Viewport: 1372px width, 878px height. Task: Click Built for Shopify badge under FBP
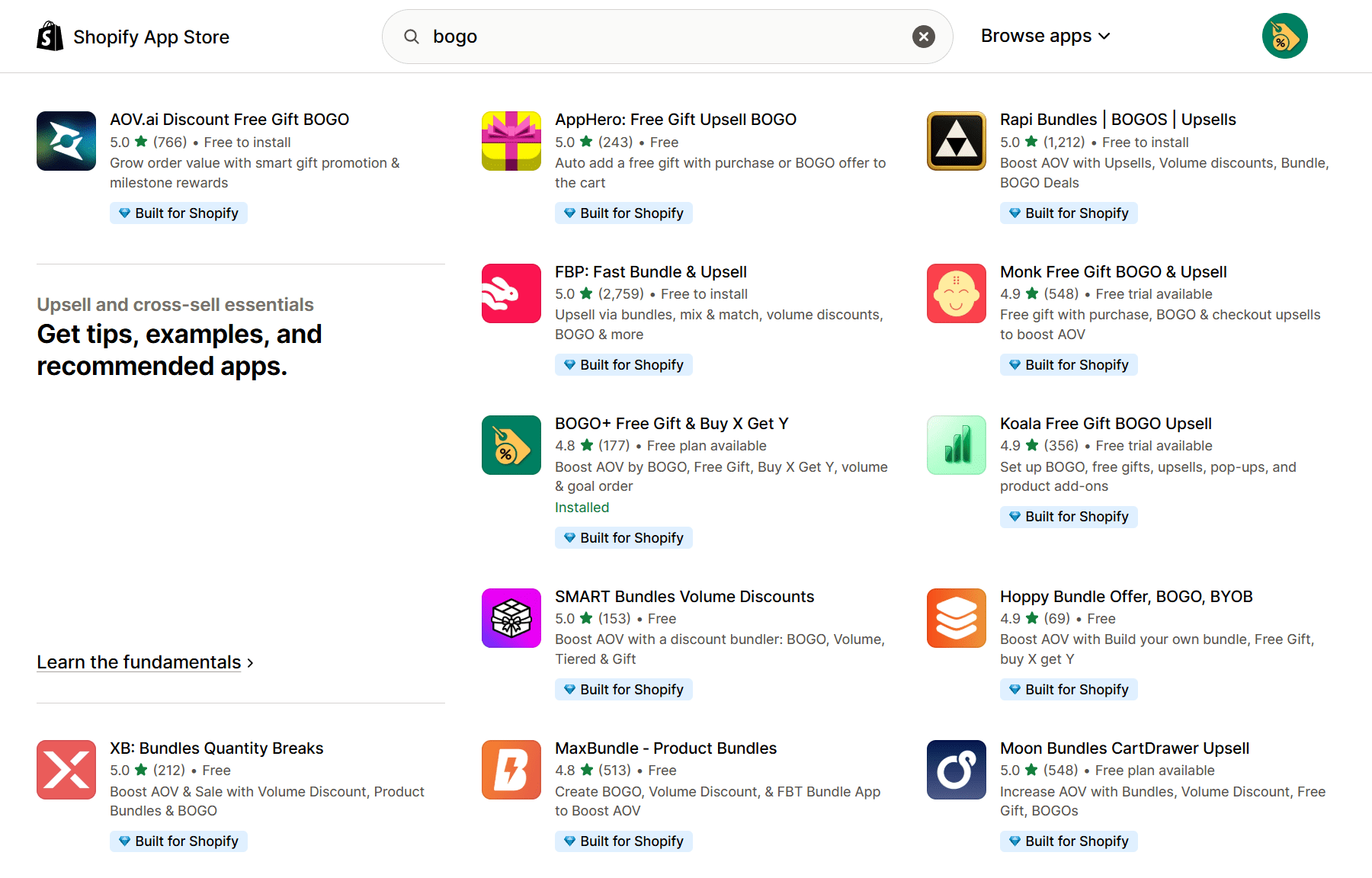(623, 365)
